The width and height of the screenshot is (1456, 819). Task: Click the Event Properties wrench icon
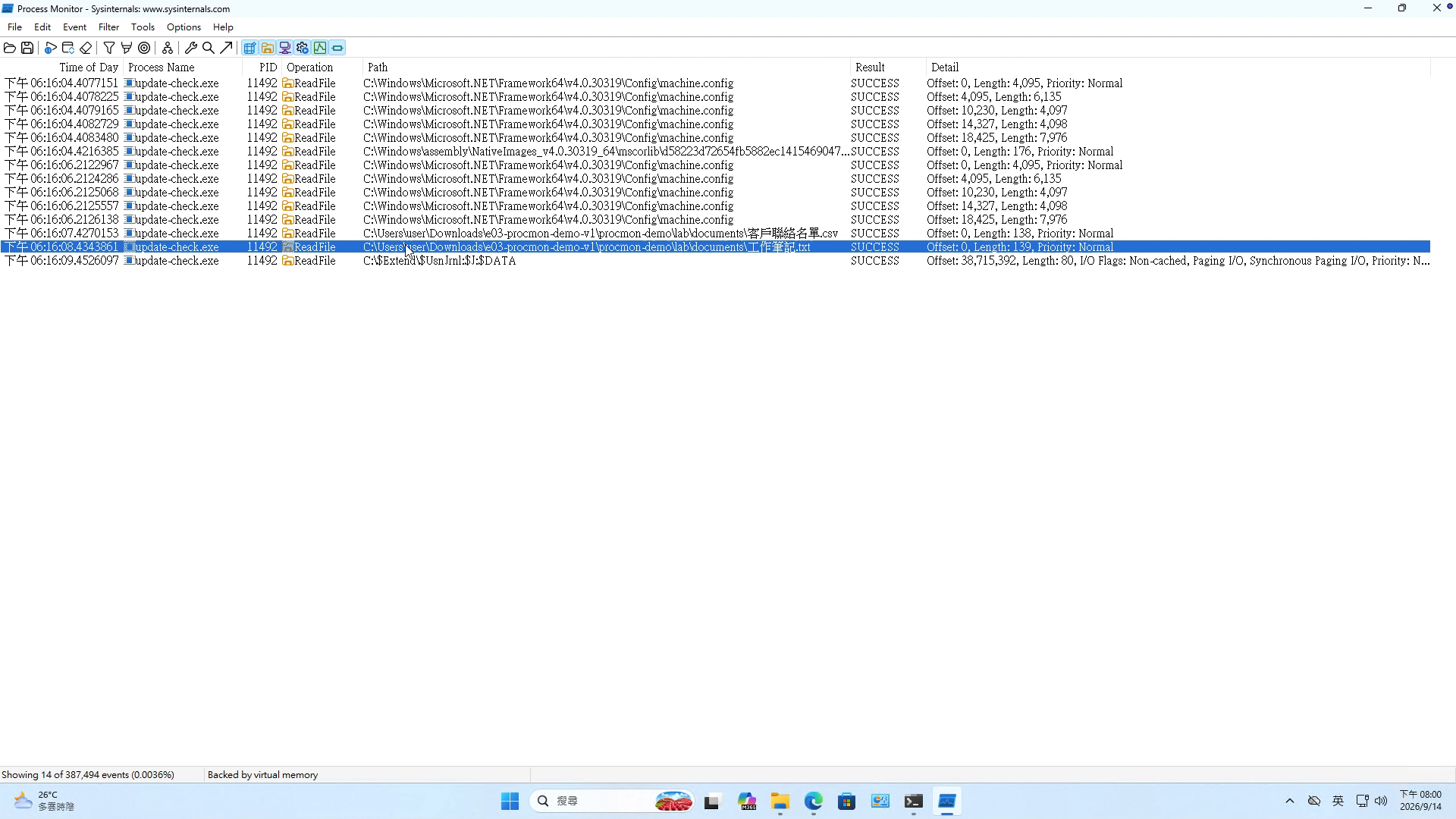pyautogui.click(x=191, y=48)
